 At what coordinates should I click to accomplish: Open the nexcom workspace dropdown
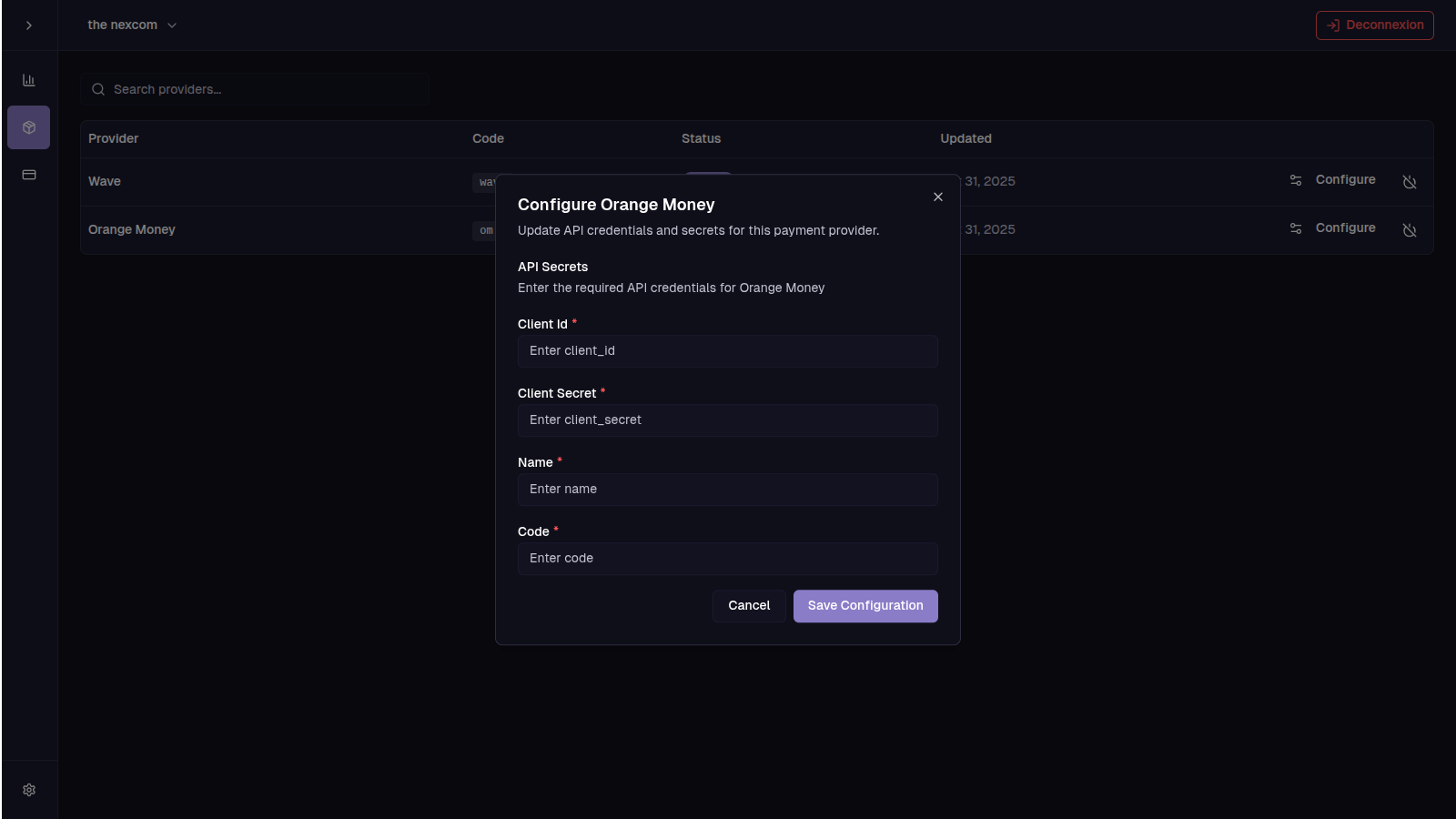(132, 25)
